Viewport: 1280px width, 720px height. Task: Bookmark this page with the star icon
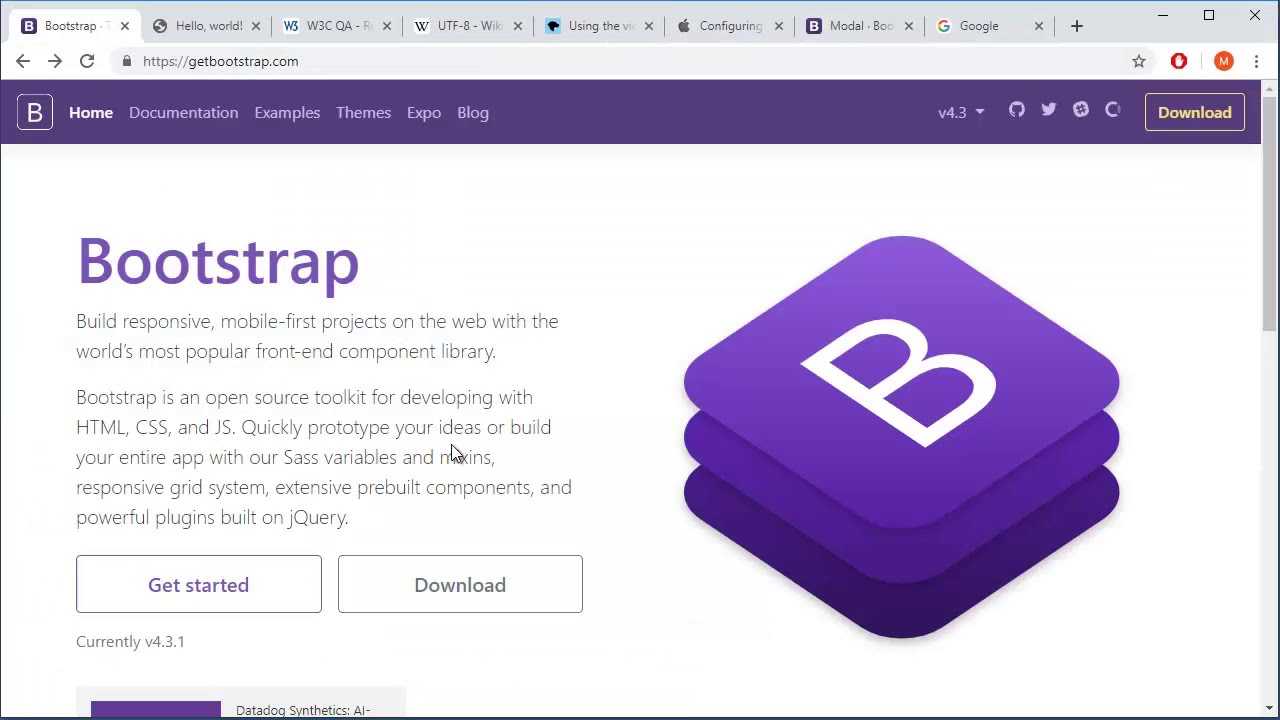(x=1139, y=61)
